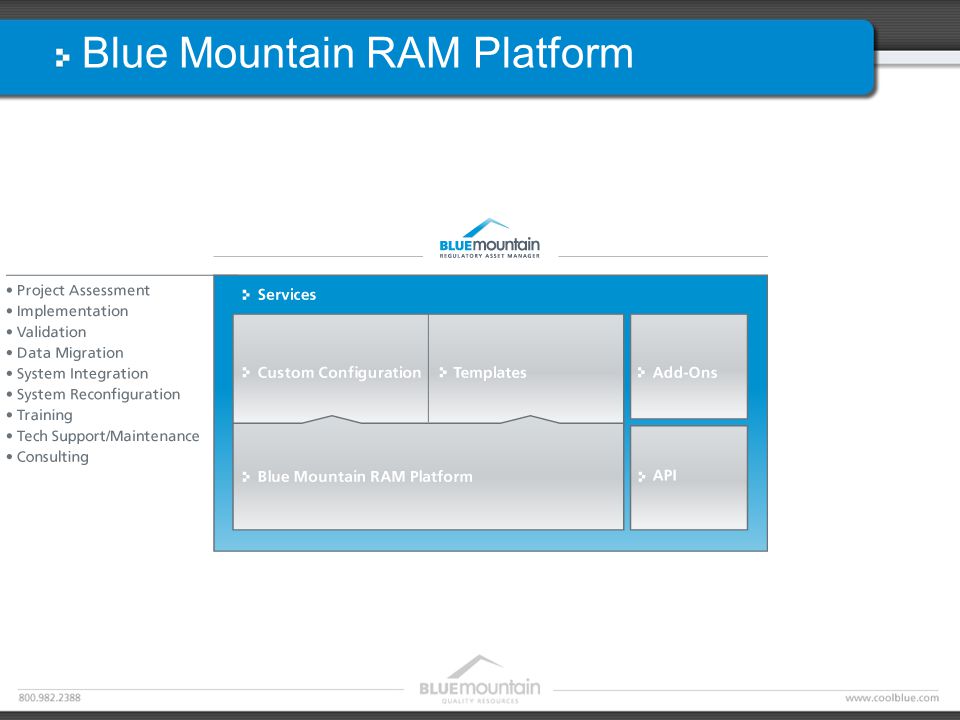The image size is (960, 720).
Task: Click the arrow icon beside Custom Configuration
Action: click(x=246, y=372)
